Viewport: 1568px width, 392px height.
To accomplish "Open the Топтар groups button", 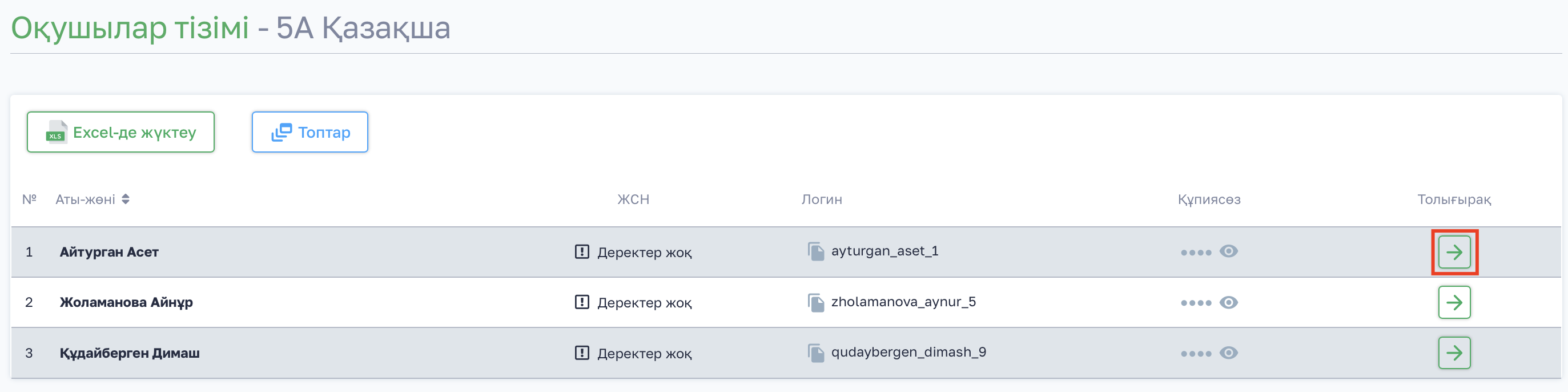I will pyautogui.click(x=310, y=132).
